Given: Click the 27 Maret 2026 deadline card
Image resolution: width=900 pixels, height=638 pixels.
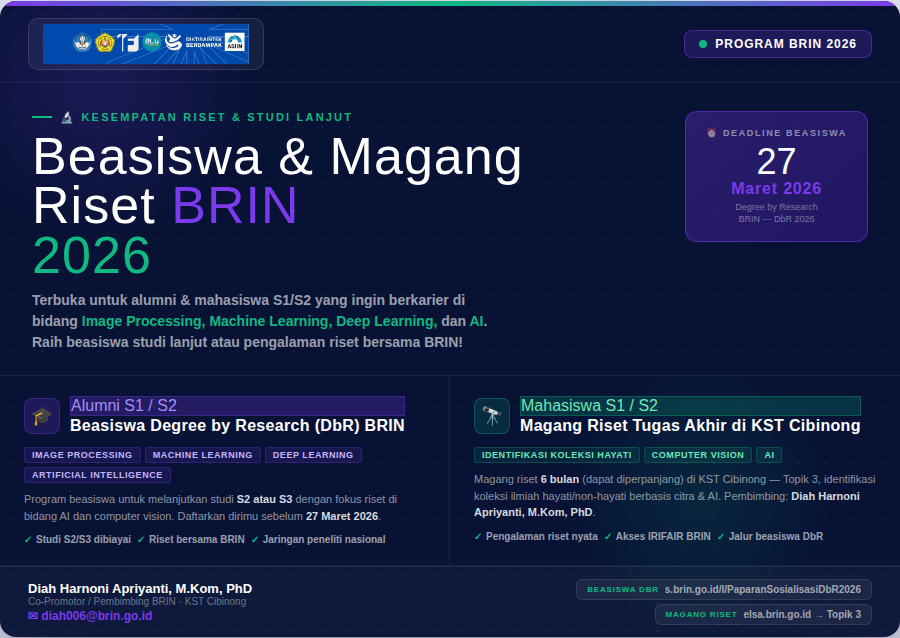Looking at the screenshot, I should [776, 176].
